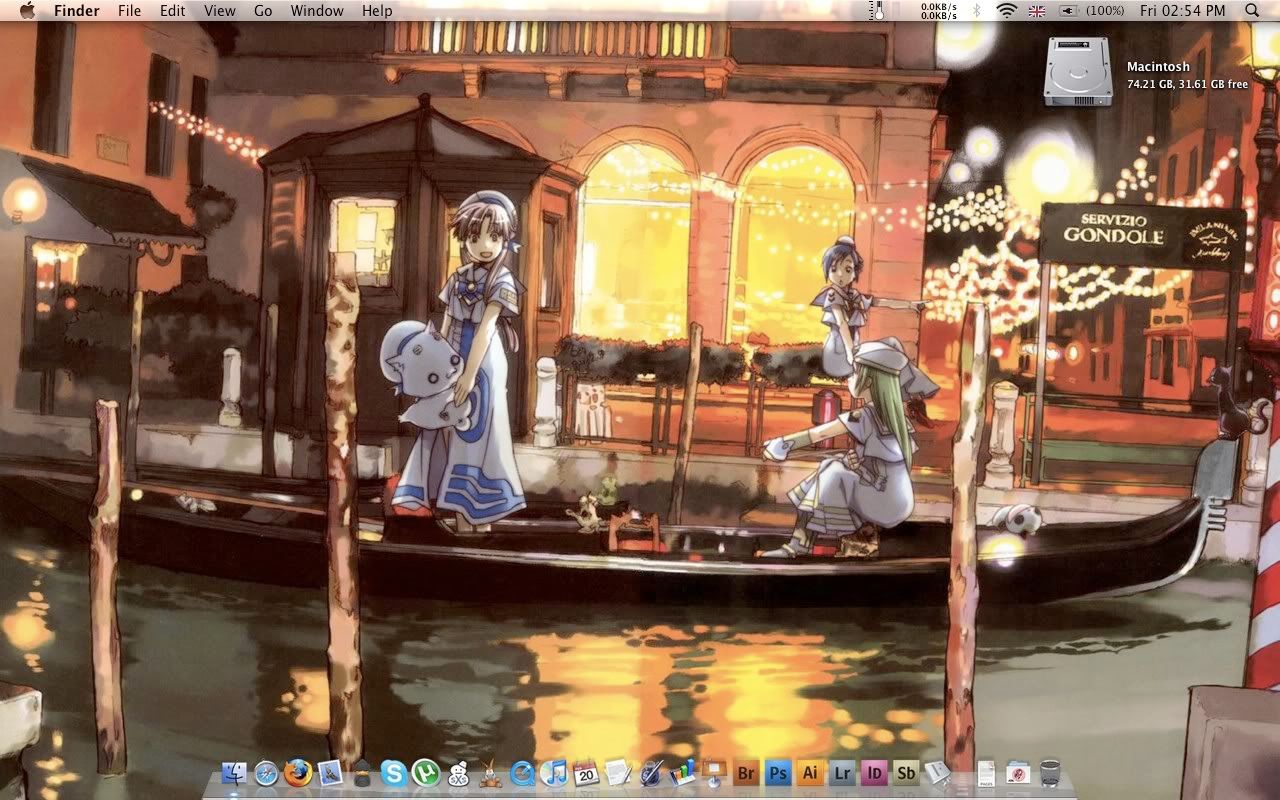Image resolution: width=1280 pixels, height=800 pixels.
Task: Open the Bluetooth status menu
Action: tap(977, 10)
